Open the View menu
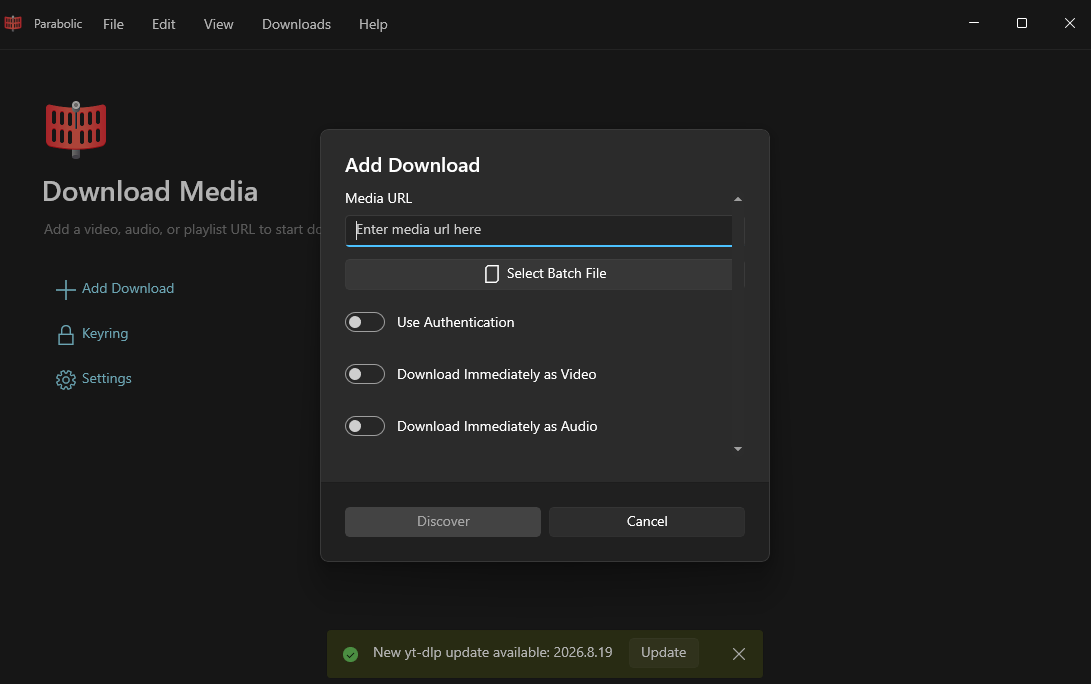Viewport: 1091px width, 684px height. [218, 24]
